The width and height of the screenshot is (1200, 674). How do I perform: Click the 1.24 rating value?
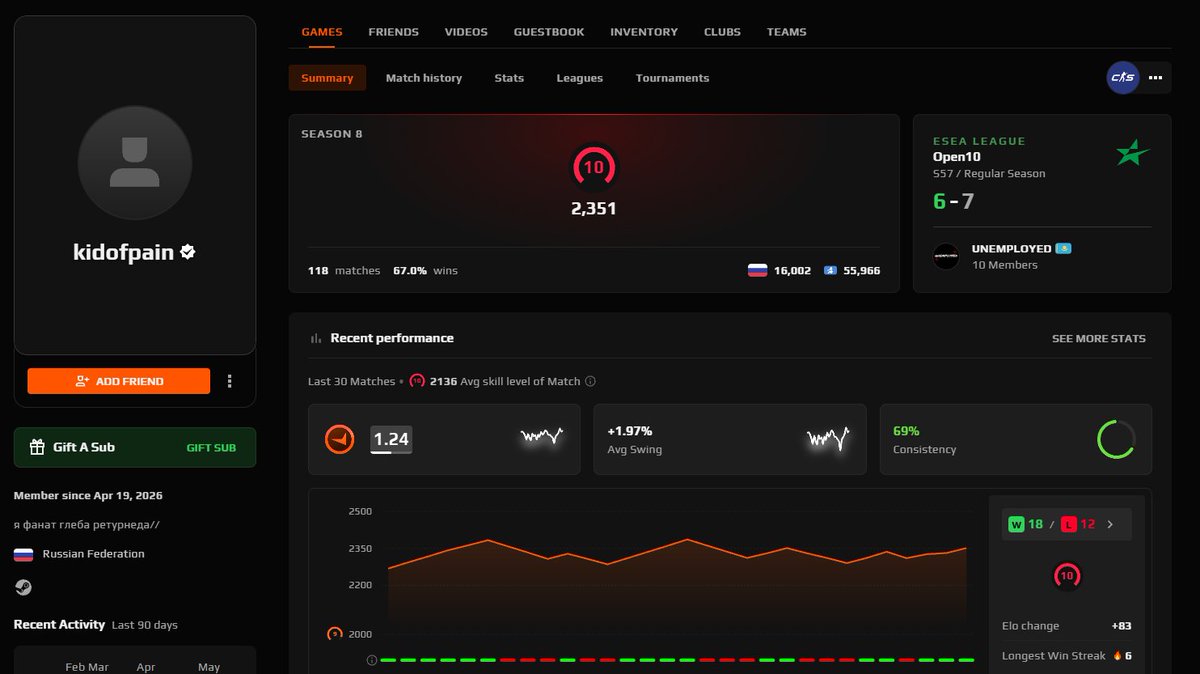pyautogui.click(x=391, y=439)
